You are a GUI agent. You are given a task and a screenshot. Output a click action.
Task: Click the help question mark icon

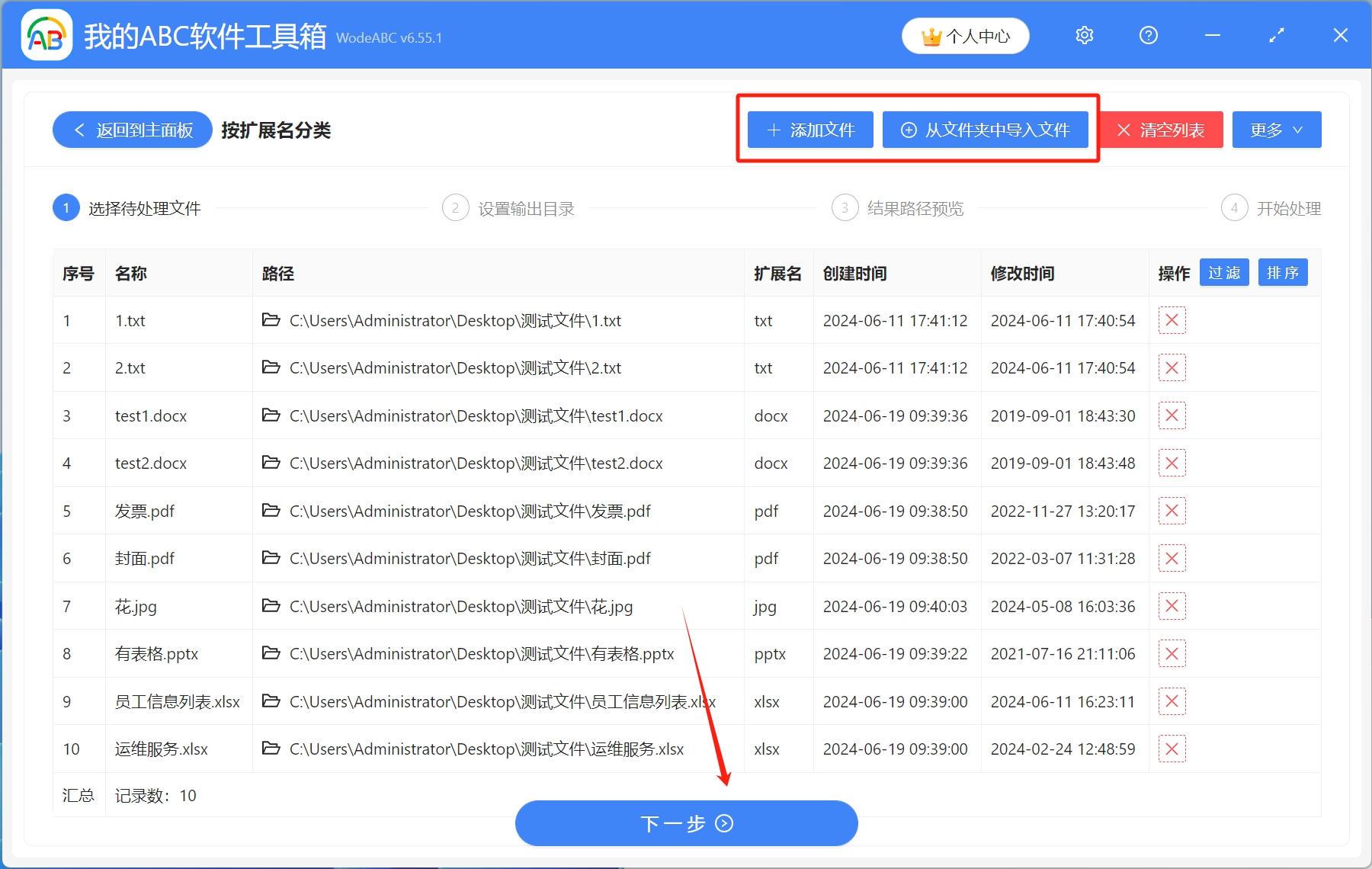click(x=1148, y=35)
